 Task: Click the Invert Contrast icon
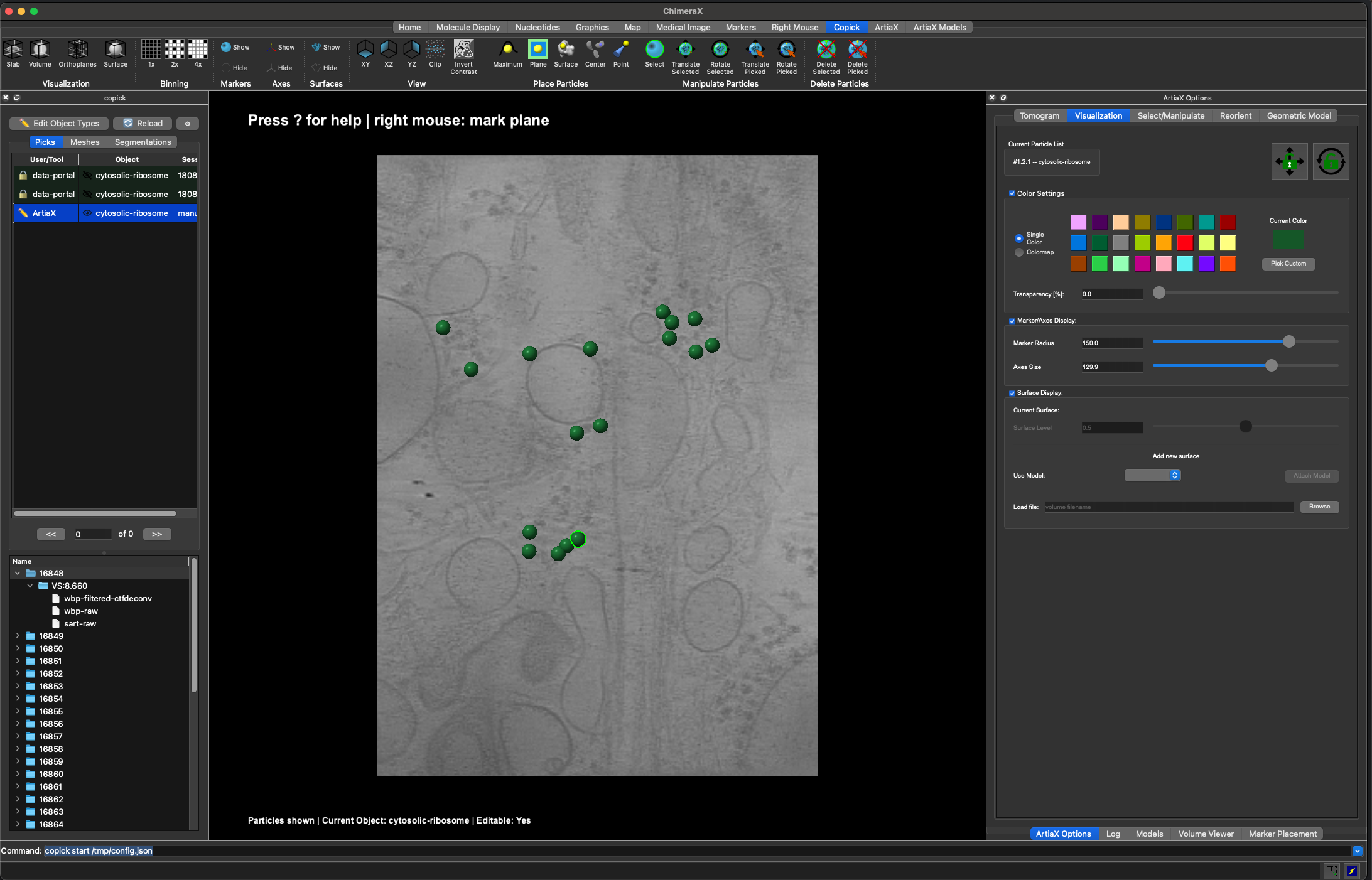pos(463,50)
